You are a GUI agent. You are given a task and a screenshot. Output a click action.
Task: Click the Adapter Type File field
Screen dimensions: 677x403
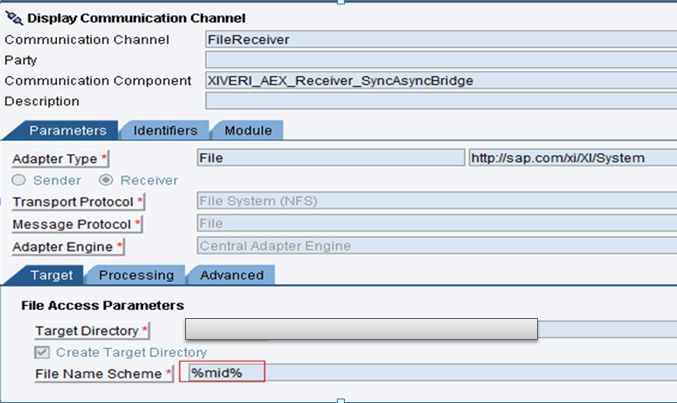(331, 158)
